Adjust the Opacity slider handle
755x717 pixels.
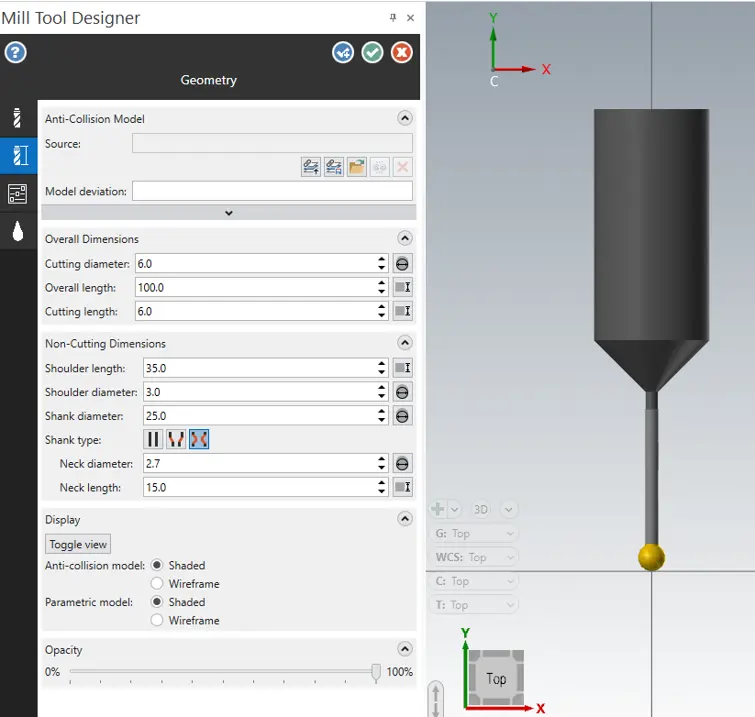[376, 673]
